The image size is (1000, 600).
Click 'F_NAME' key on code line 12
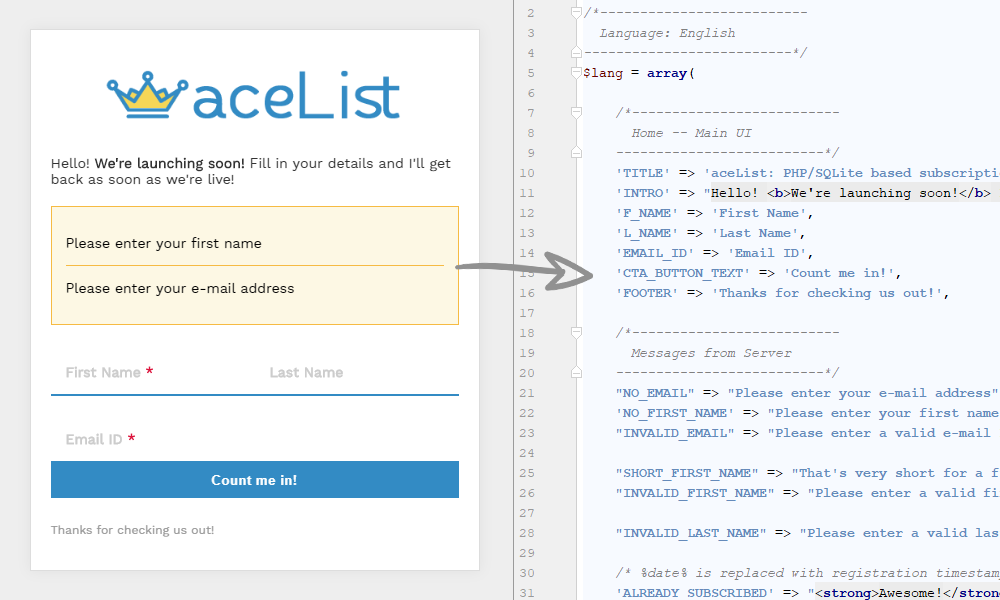(x=647, y=213)
